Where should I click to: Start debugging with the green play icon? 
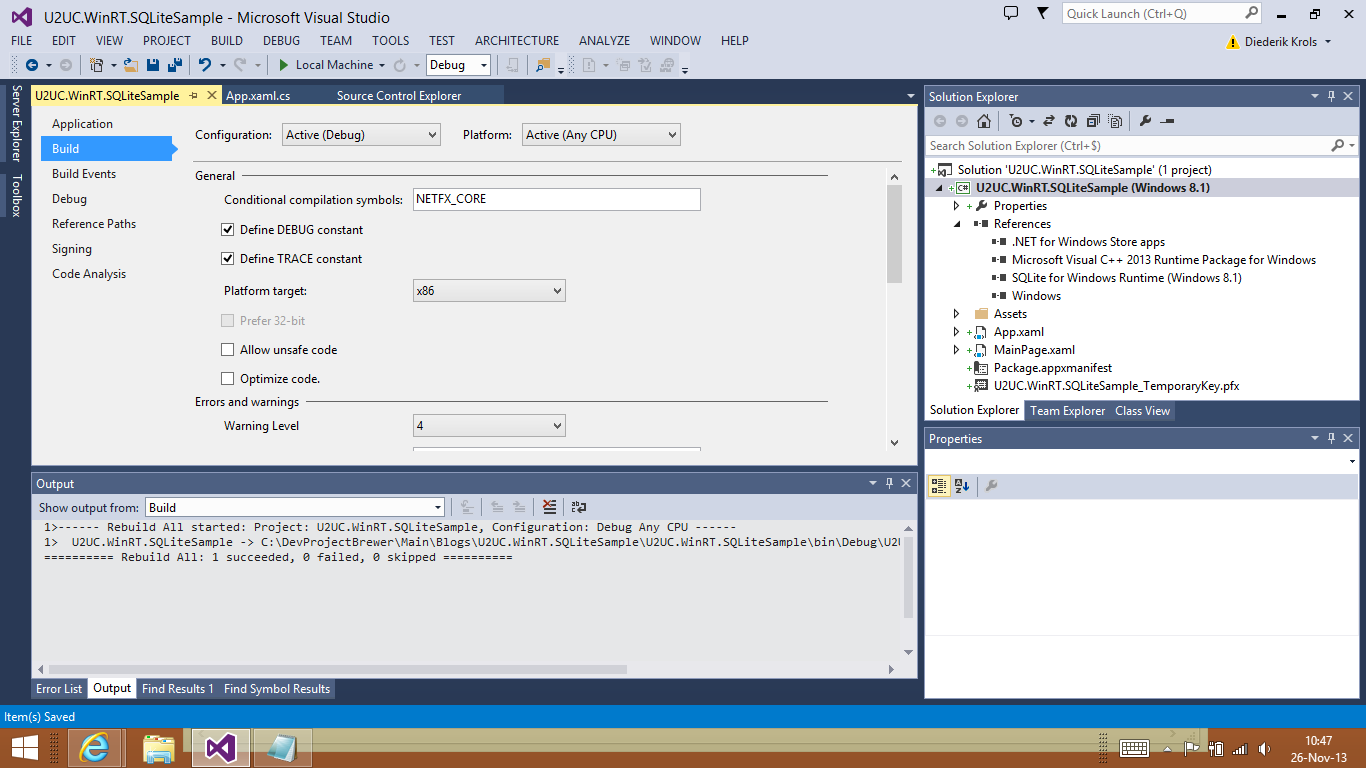click(284, 65)
